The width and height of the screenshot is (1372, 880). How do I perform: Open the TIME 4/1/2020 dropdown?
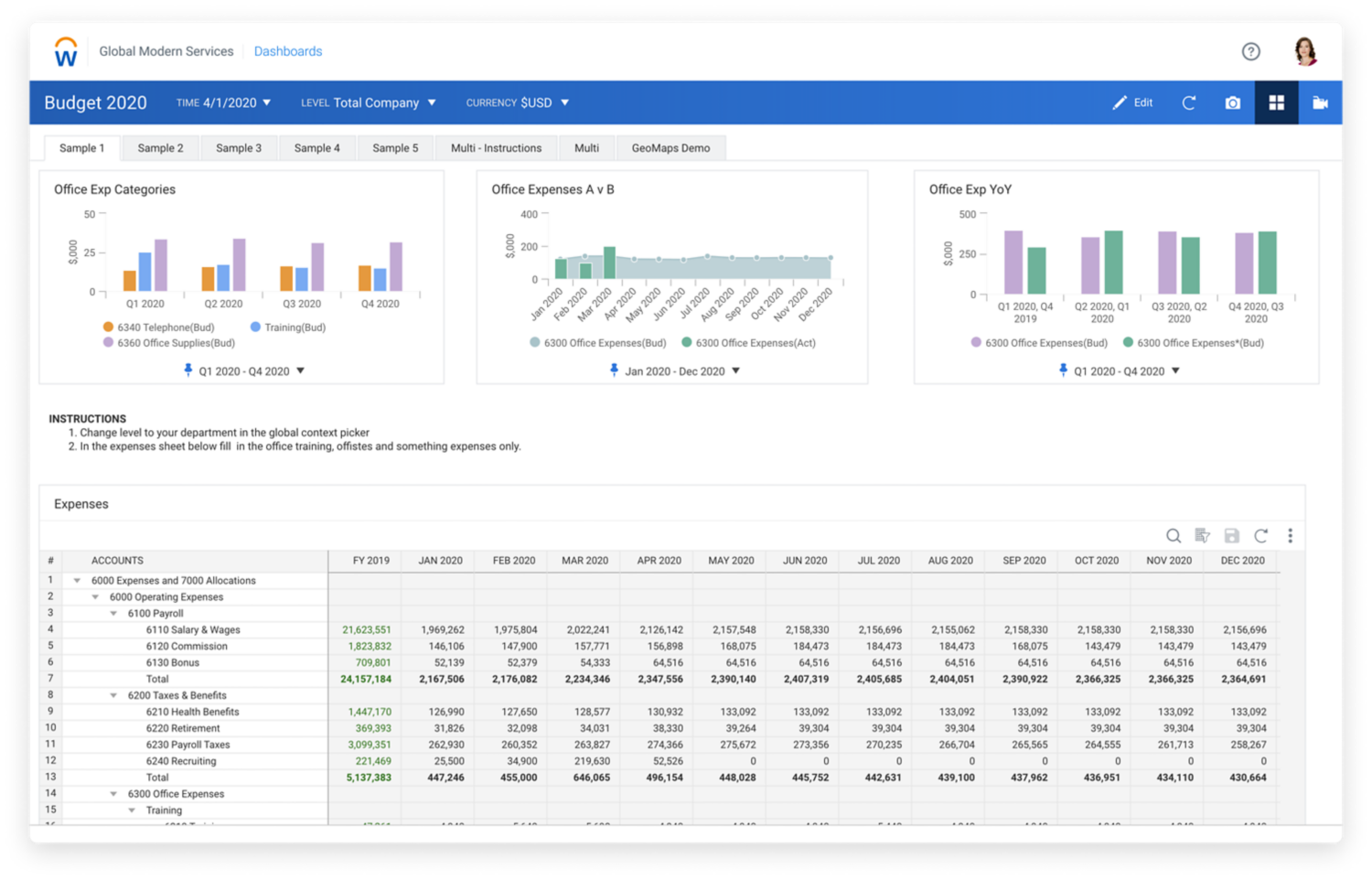coord(224,102)
